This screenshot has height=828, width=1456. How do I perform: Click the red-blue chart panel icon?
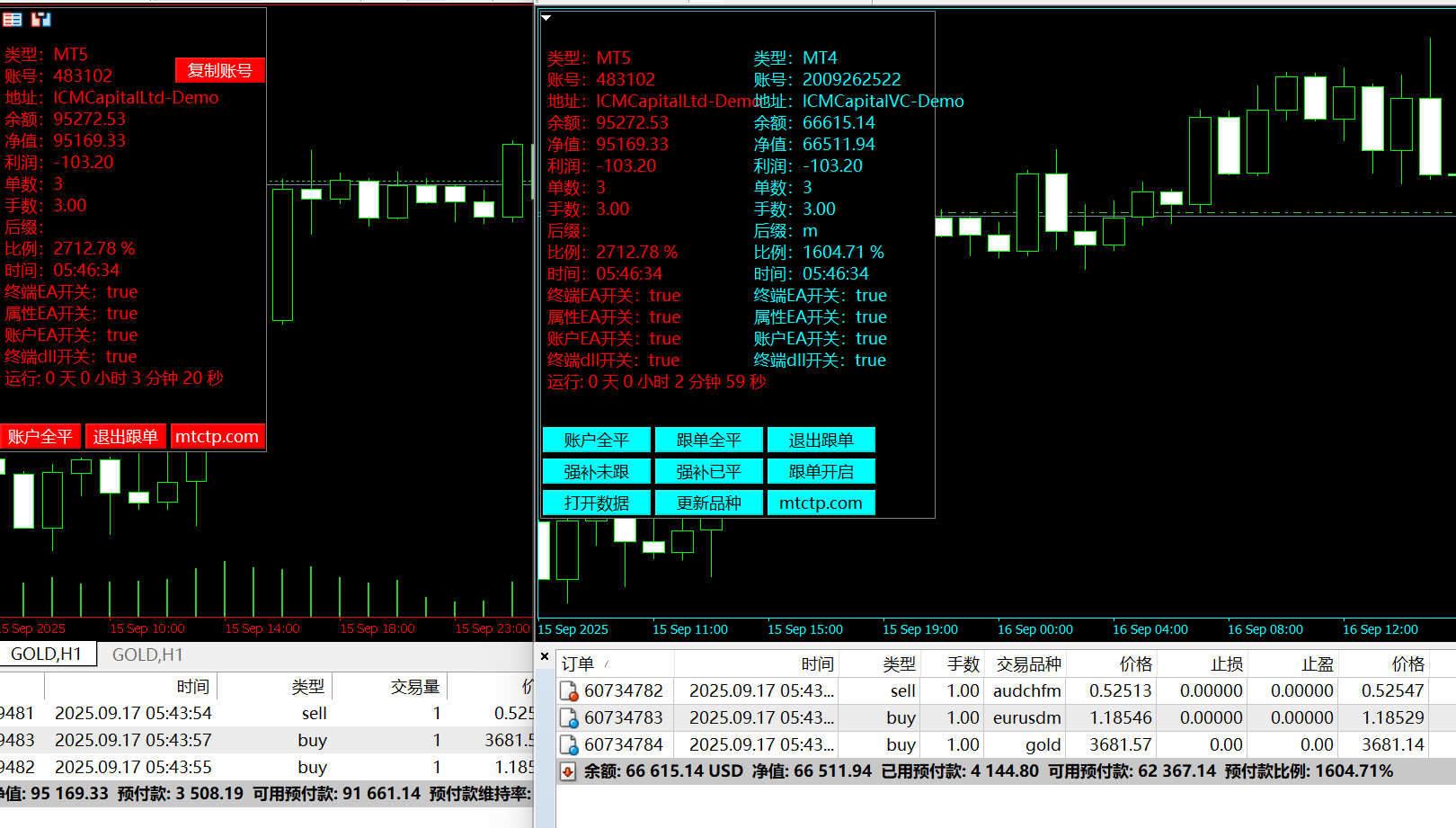[41, 19]
